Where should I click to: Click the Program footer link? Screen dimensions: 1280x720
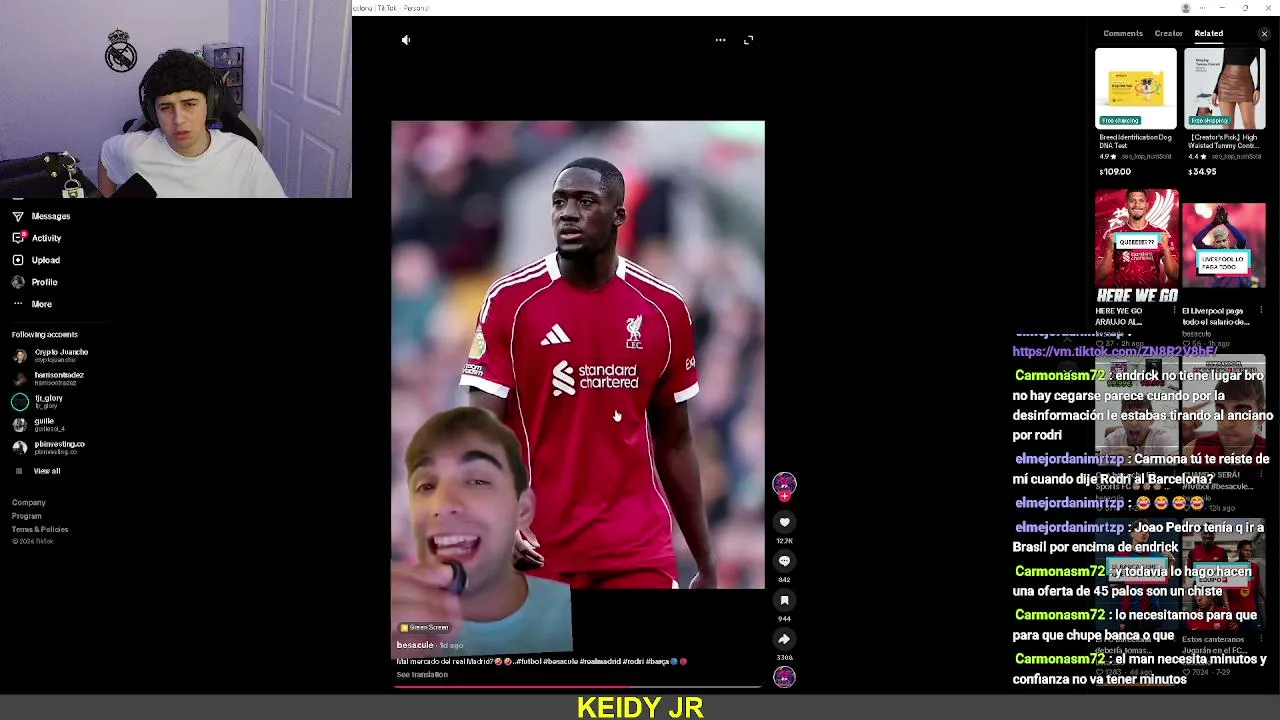click(27, 516)
